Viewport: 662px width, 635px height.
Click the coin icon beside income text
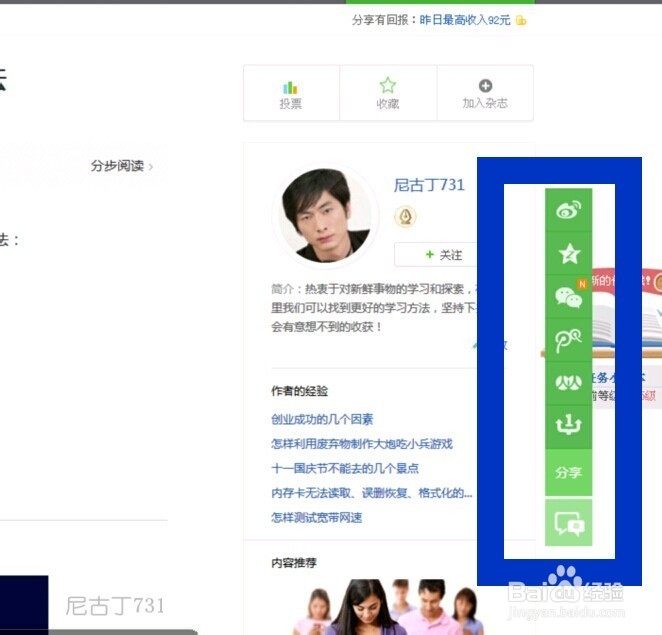(x=521, y=20)
